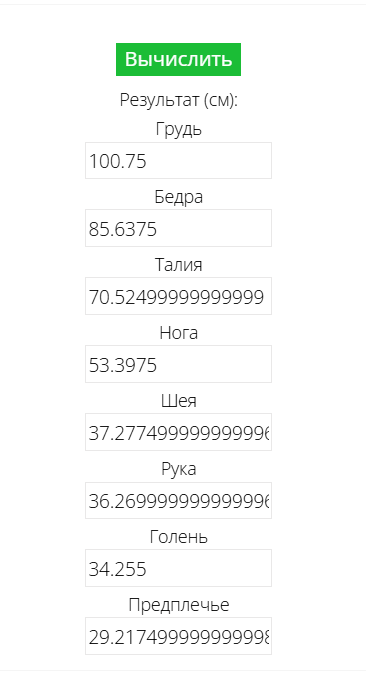Click the Грудь label
Screen dimensions: 366x693
(x=179, y=129)
